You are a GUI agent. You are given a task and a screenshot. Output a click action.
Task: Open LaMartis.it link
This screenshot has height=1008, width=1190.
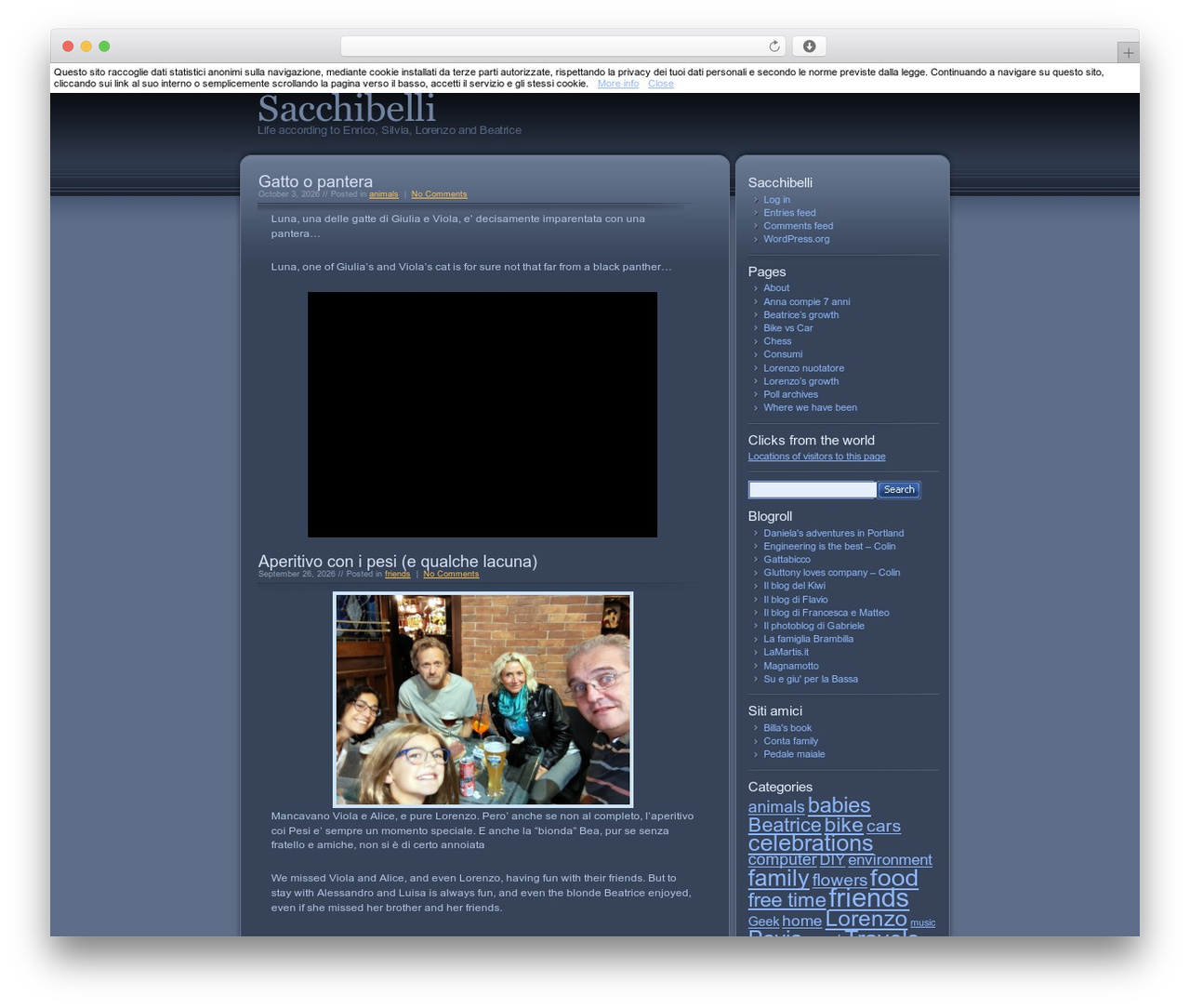[786, 652]
